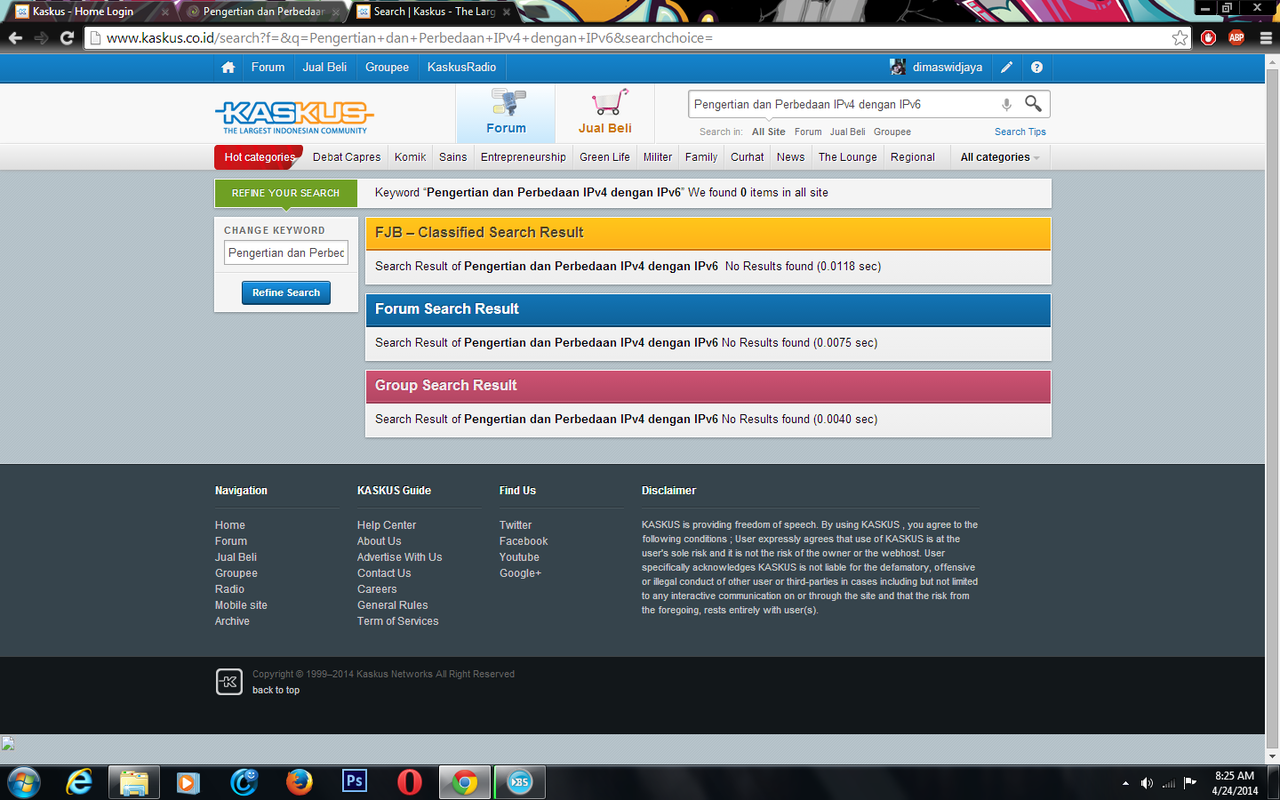This screenshot has width=1280, height=800.
Task: Click the back to top link
Action: click(x=276, y=690)
